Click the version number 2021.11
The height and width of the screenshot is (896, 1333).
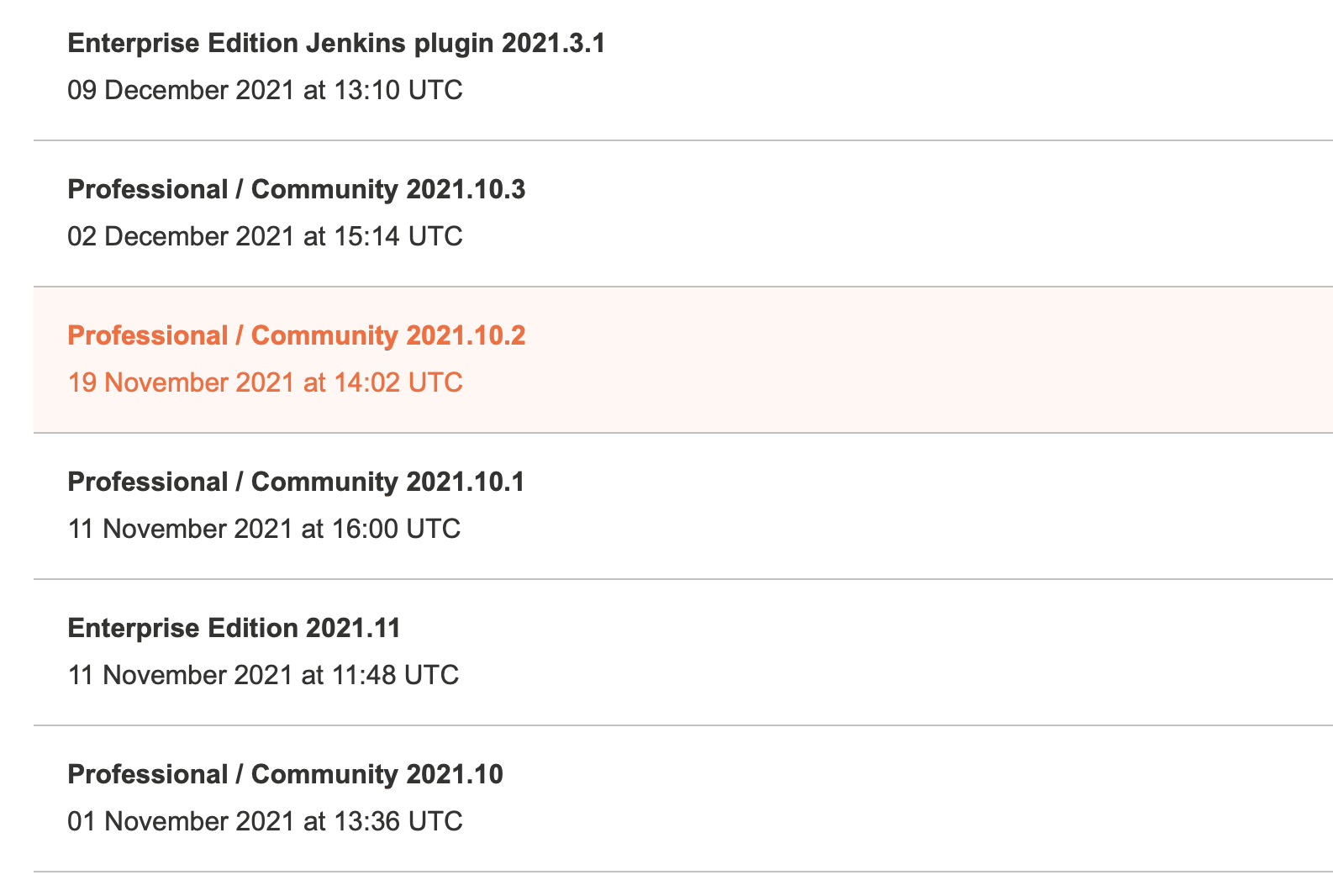[x=353, y=629]
